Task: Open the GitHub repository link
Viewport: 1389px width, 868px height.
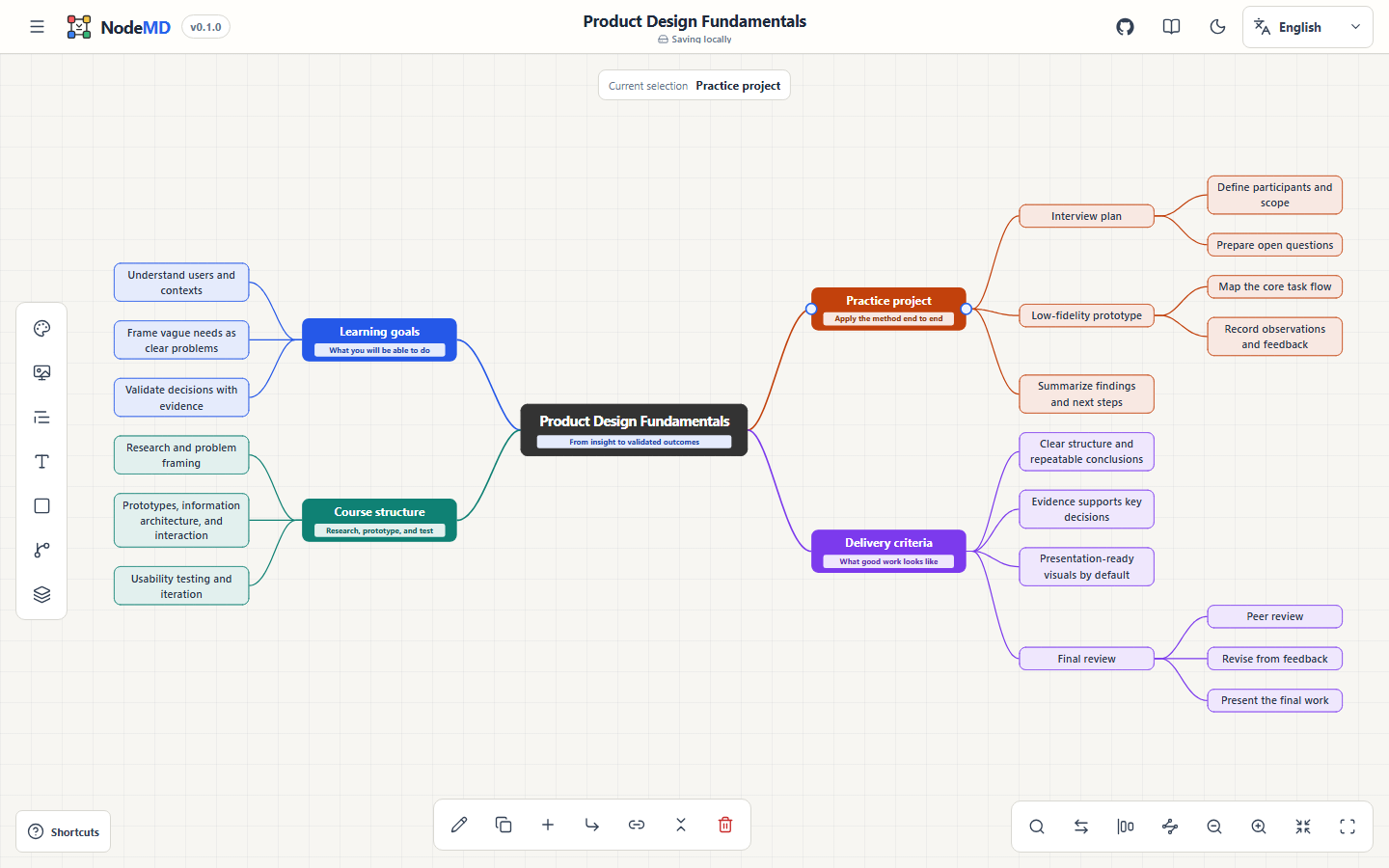Action: click(1125, 27)
